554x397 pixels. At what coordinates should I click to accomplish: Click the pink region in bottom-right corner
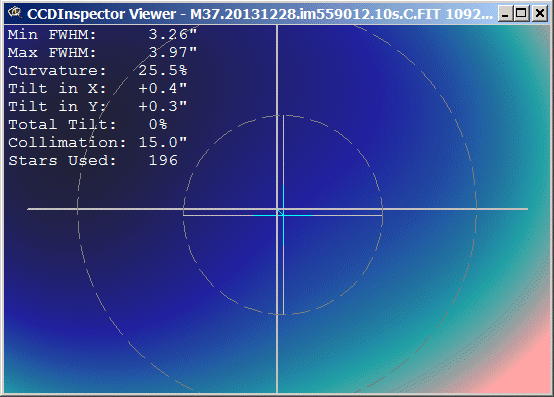tap(530, 371)
